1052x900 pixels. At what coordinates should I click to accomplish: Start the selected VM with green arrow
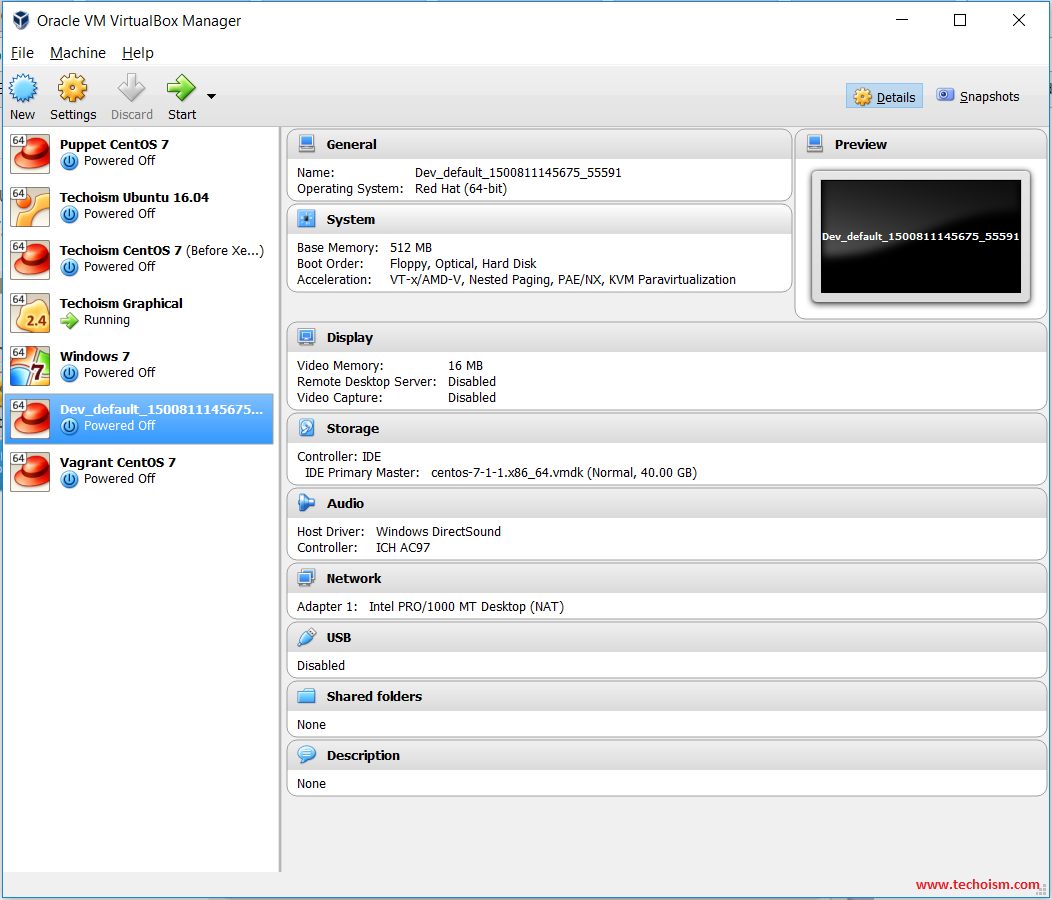[181, 89]
